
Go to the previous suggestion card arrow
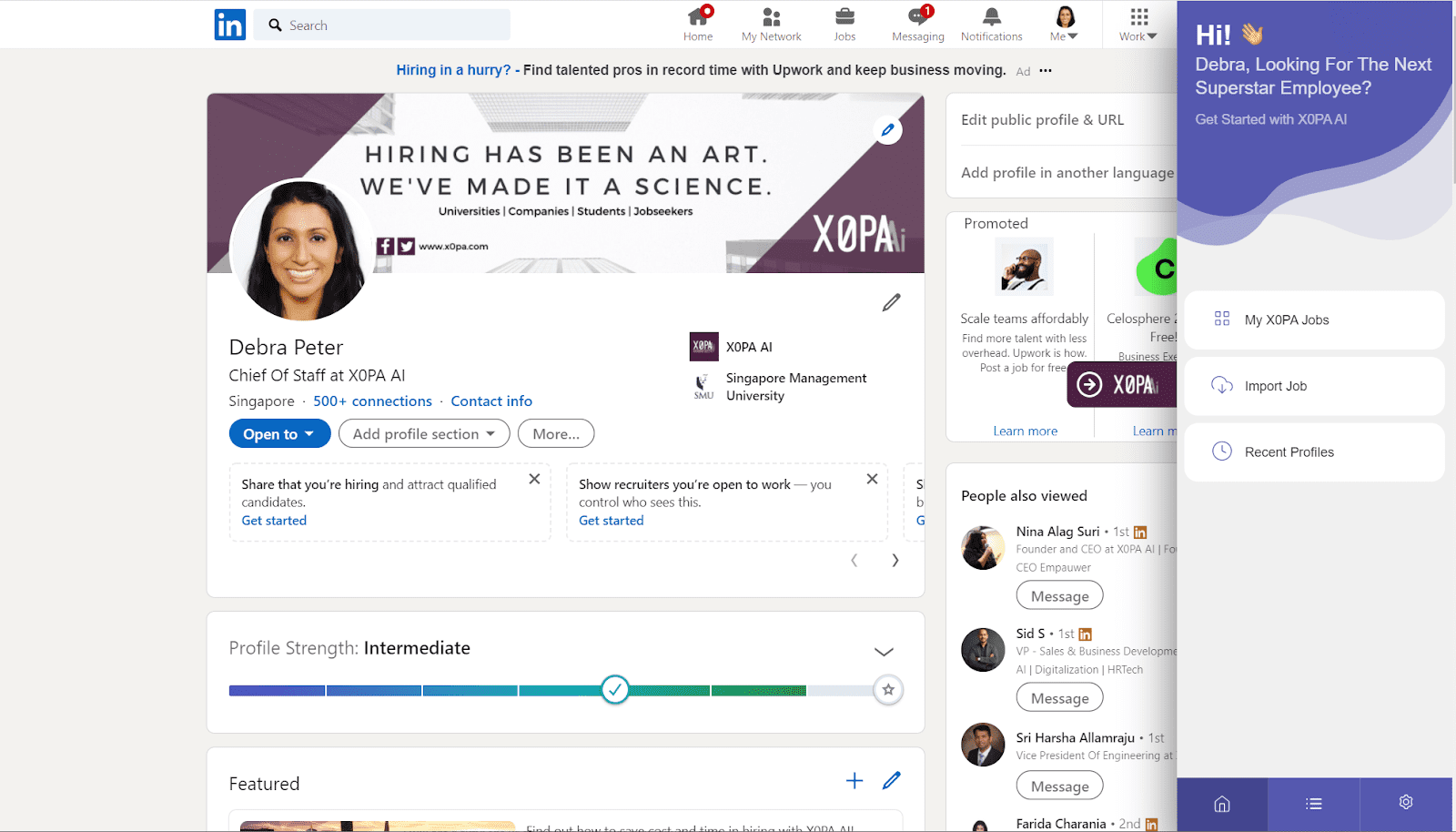[x=854, y=561]
